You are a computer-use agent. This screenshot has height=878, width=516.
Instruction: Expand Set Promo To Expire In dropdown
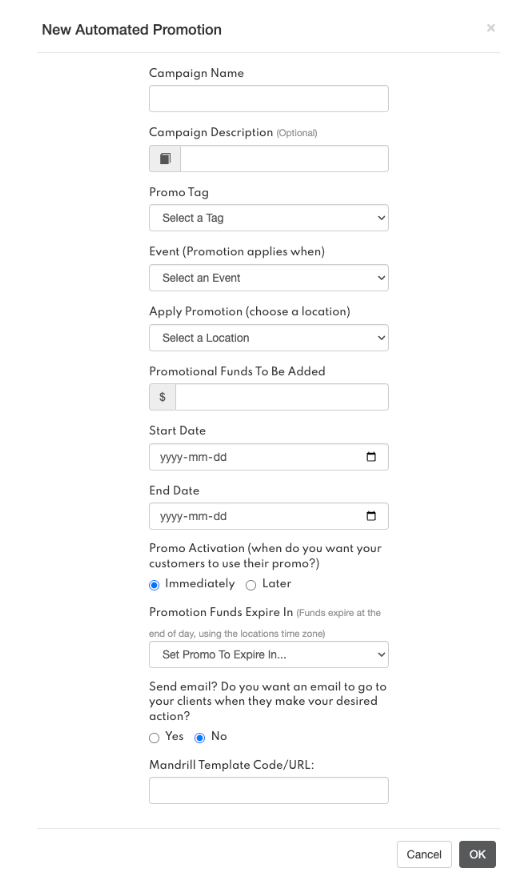(269, 655)
